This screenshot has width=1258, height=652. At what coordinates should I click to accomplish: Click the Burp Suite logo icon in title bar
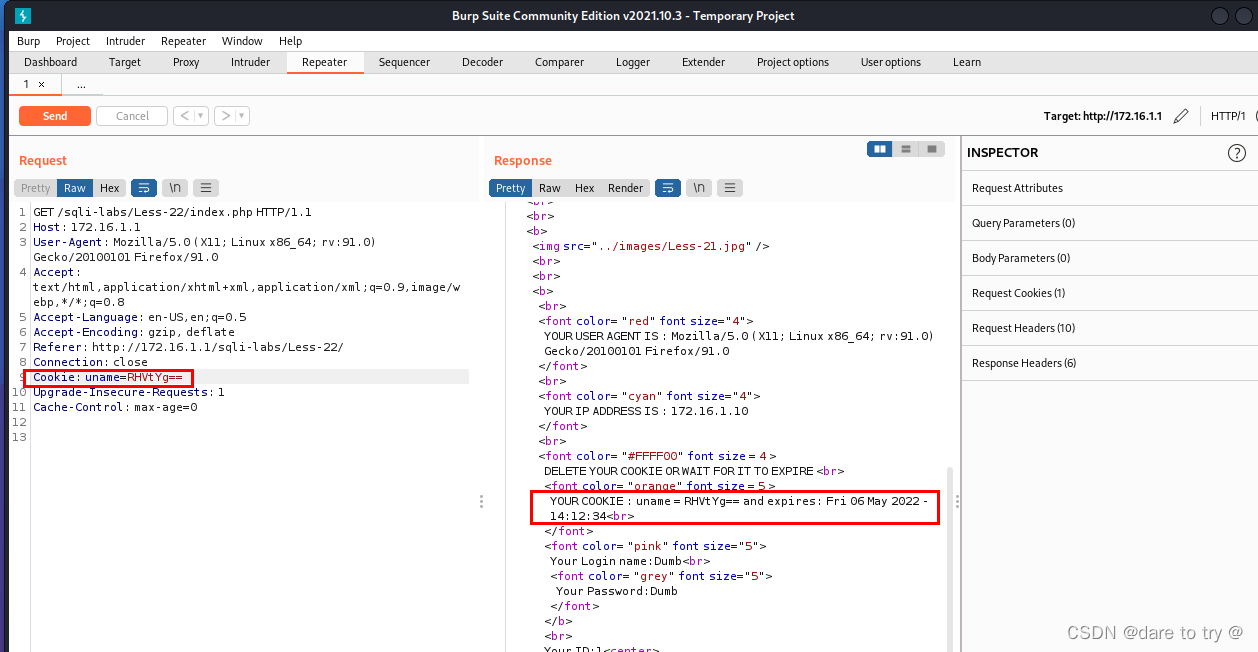point(23,15)
